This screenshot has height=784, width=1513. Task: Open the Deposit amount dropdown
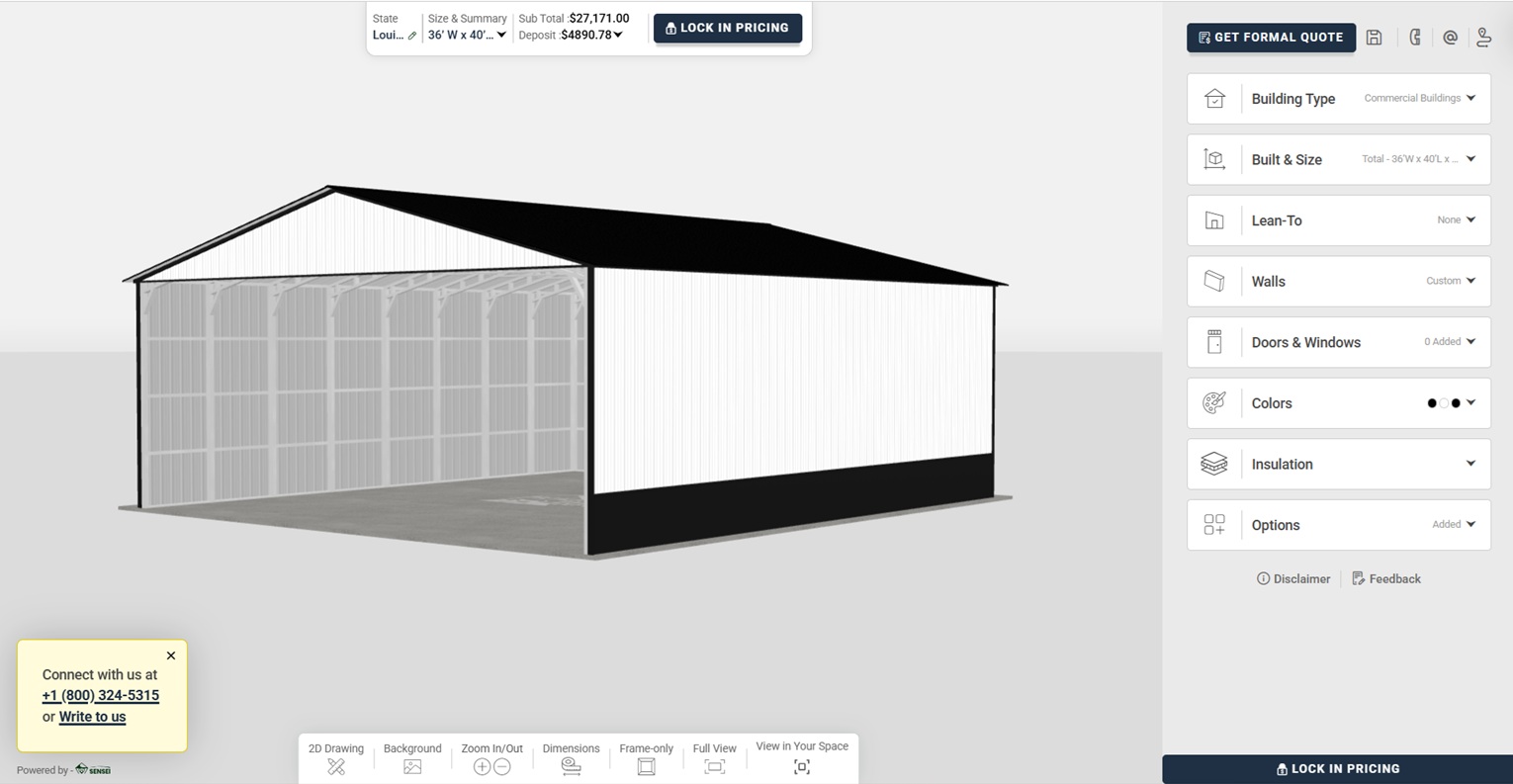coord(591,36)
